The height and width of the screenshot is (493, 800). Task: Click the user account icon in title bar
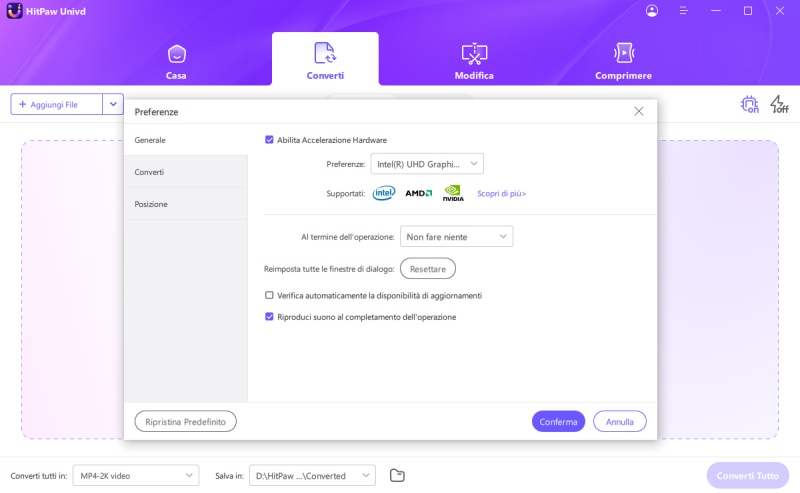tap(652, 11)
